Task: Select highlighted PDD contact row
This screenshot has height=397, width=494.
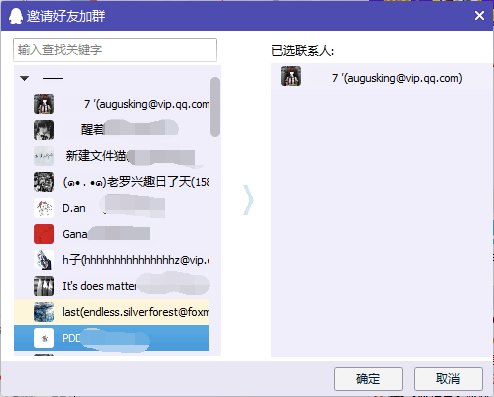Action: click(x=111, y=338)
